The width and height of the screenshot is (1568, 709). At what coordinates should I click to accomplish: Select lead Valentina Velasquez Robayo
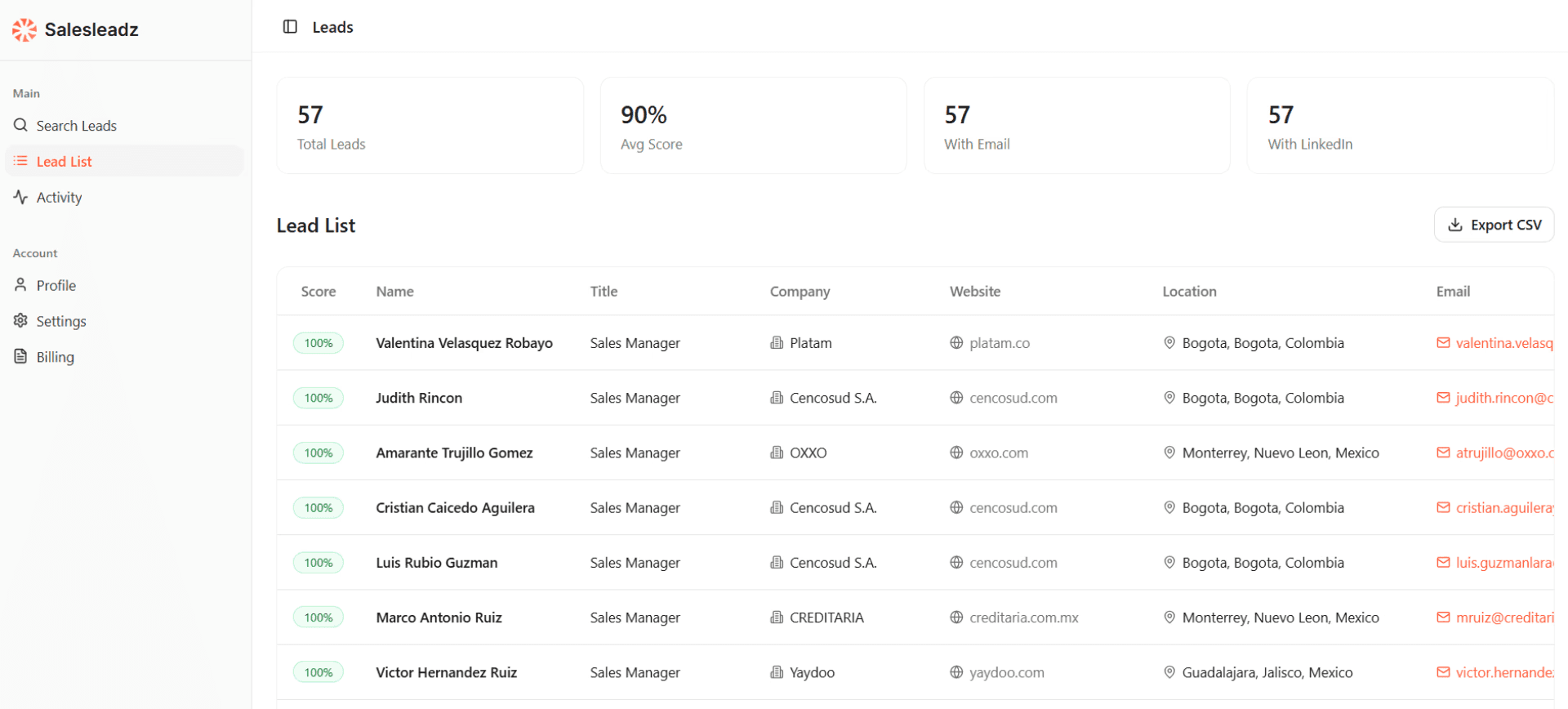click(x=464, y=343)
